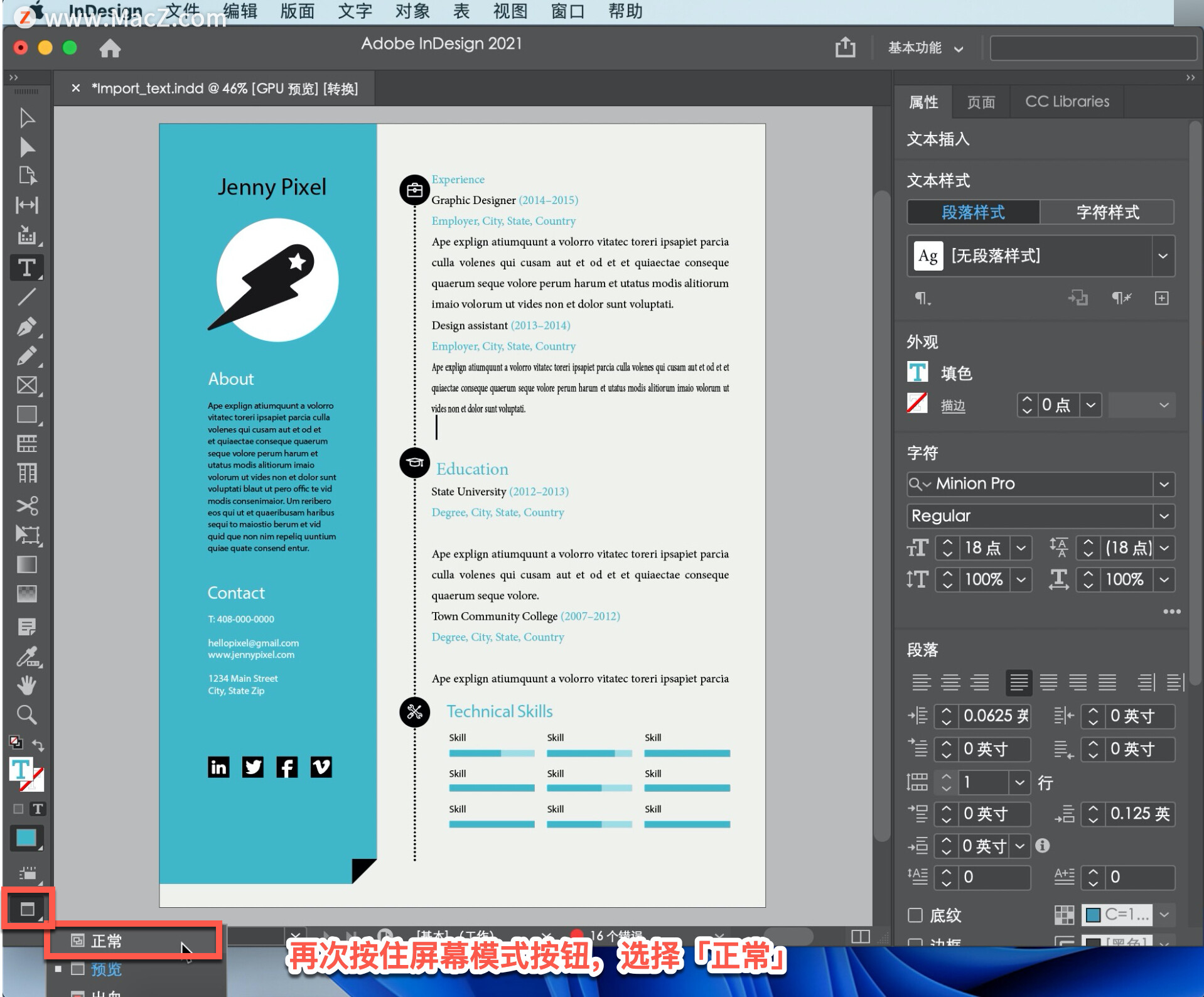Select the Scissors tool
The width and height of the screenshot is (1204, 997).
pos(26,505)
